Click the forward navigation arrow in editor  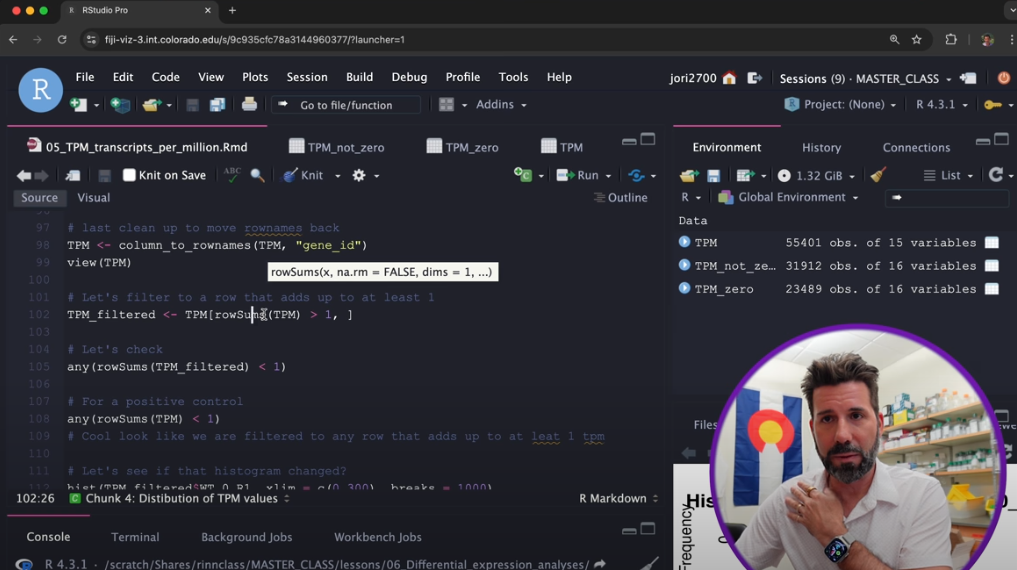pyautogui.click(x=41, y=175)
